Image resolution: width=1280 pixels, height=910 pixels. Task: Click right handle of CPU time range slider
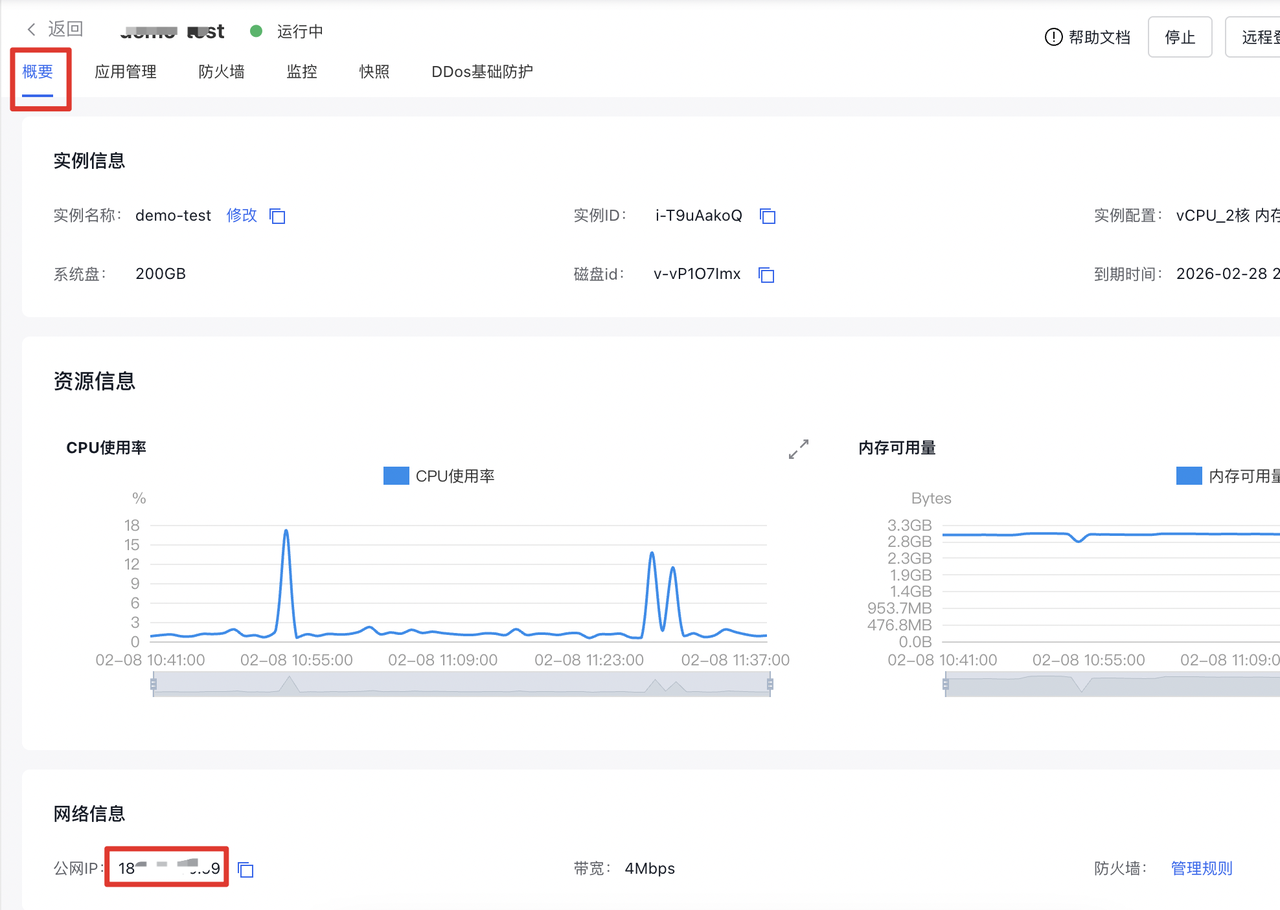click(770, 684)
